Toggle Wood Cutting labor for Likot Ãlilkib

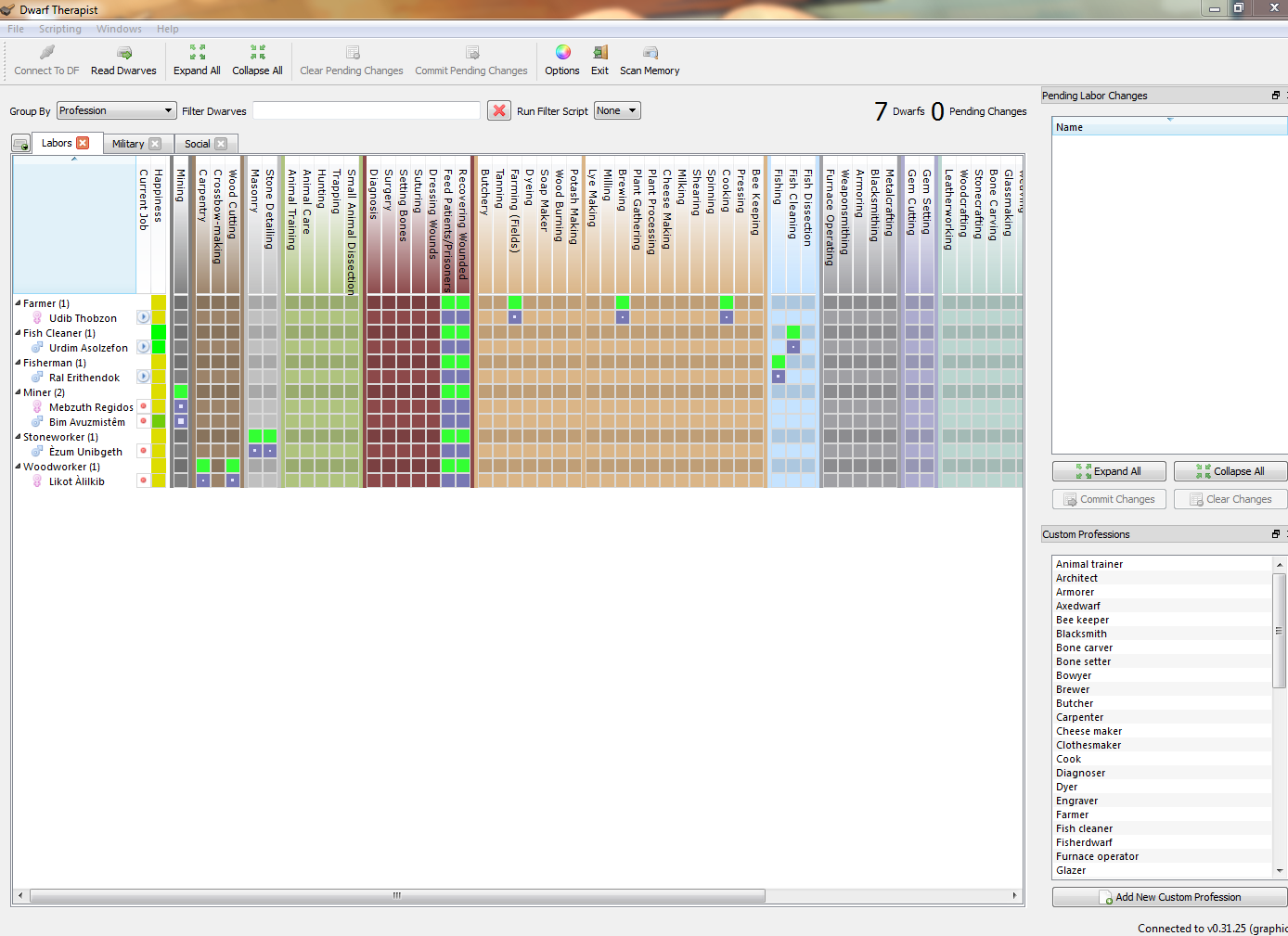tap(233, 481)
